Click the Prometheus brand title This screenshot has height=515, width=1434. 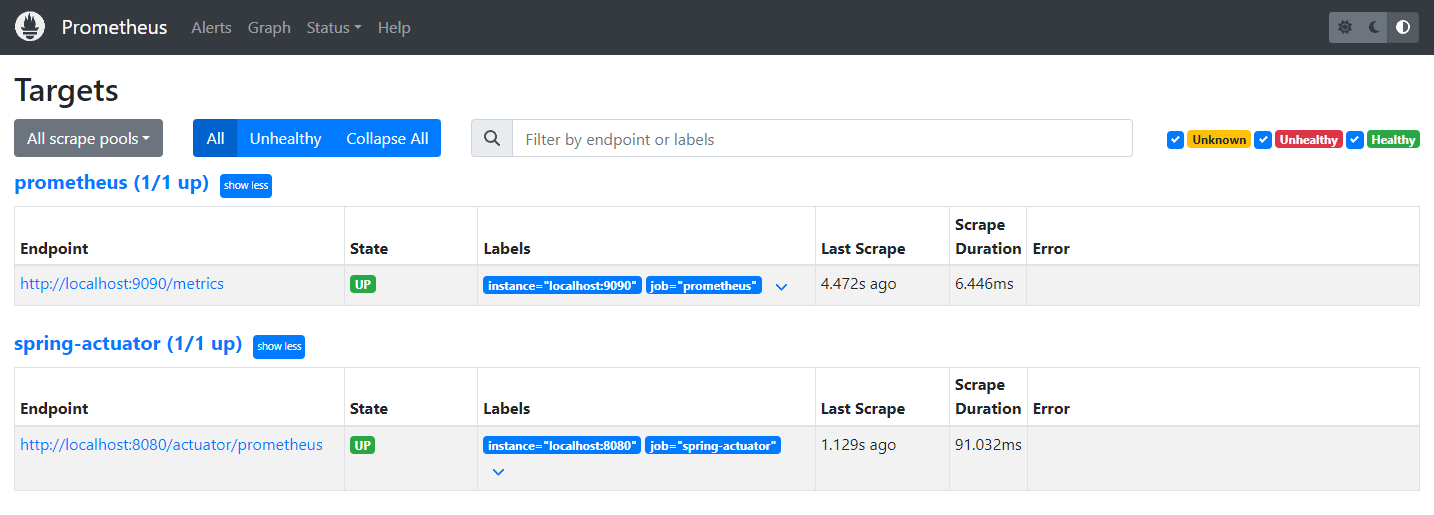tap(115, 27)
